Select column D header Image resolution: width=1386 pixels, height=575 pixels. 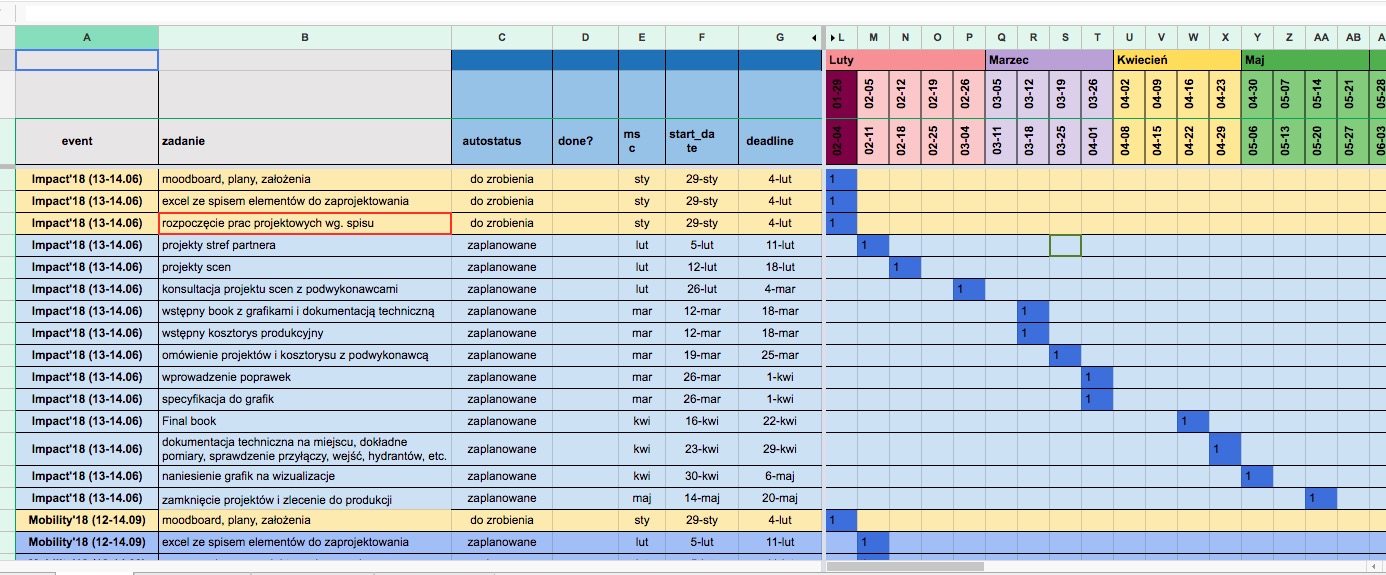(x=586, y=38)
